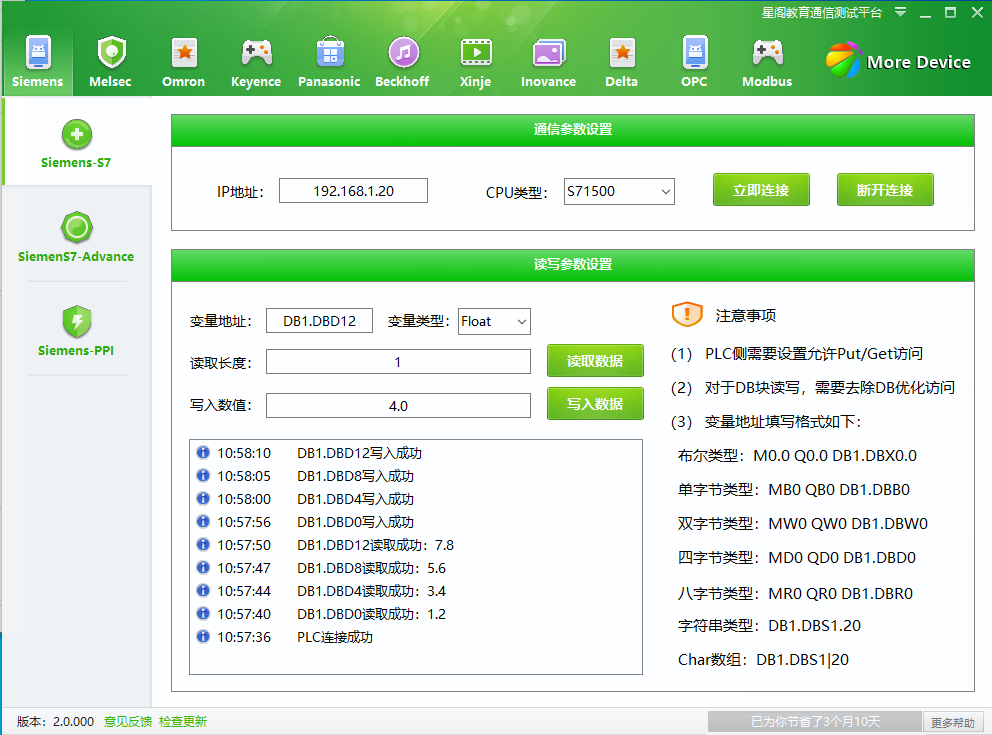Click info icon for 10:58:00 log entry

[202, 498]
